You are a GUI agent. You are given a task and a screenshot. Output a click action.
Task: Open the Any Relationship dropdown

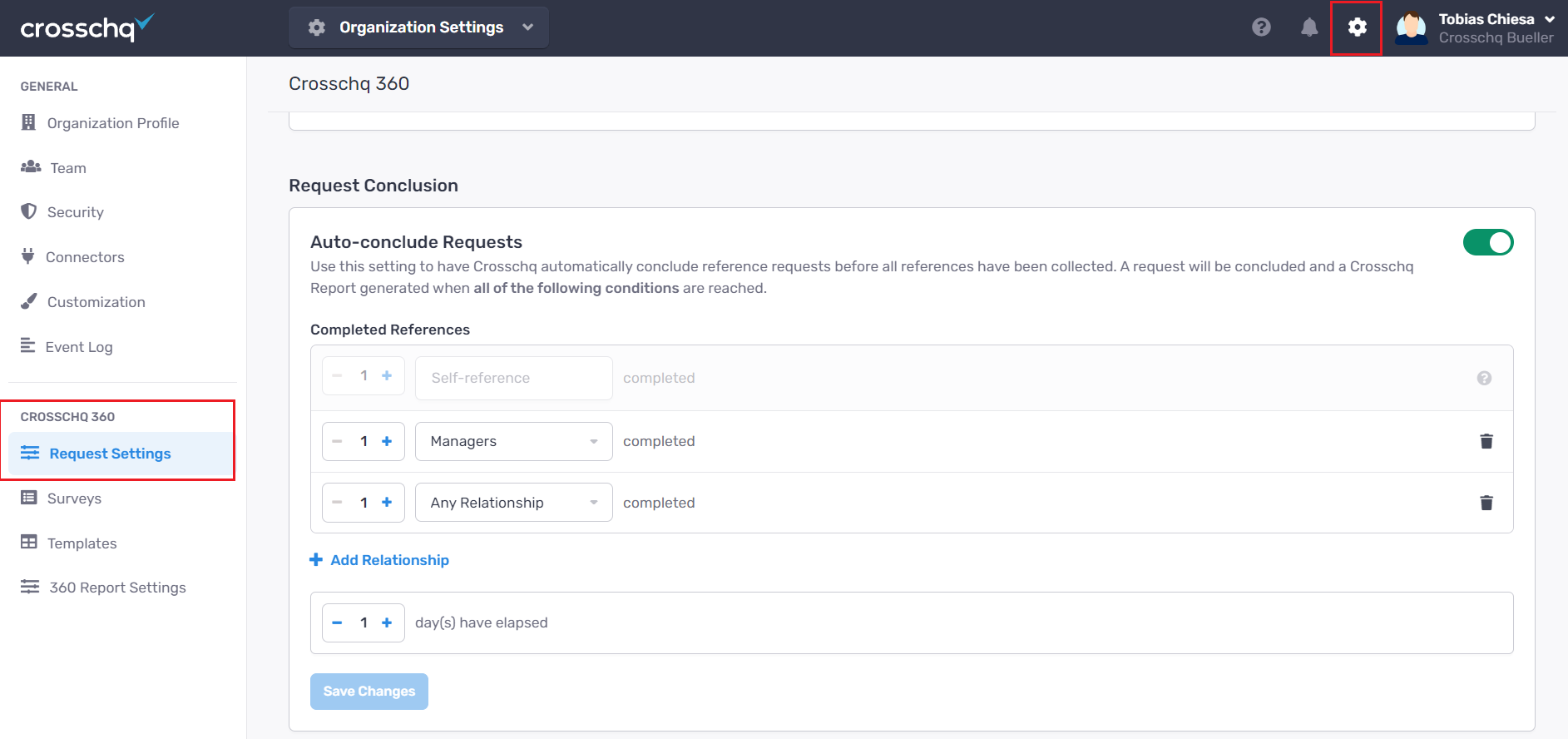[x=514, y=503]
